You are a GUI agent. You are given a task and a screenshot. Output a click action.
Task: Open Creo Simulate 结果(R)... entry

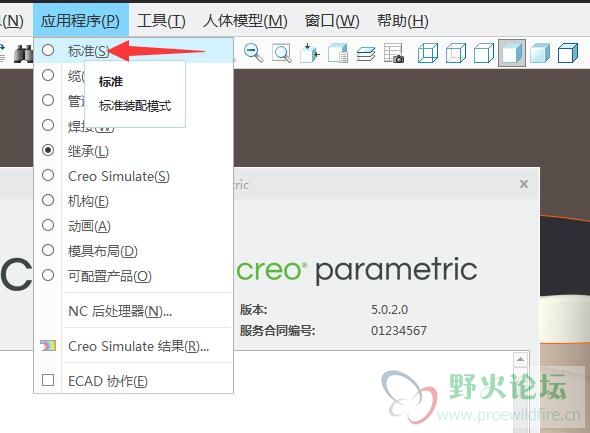[134, 346]
